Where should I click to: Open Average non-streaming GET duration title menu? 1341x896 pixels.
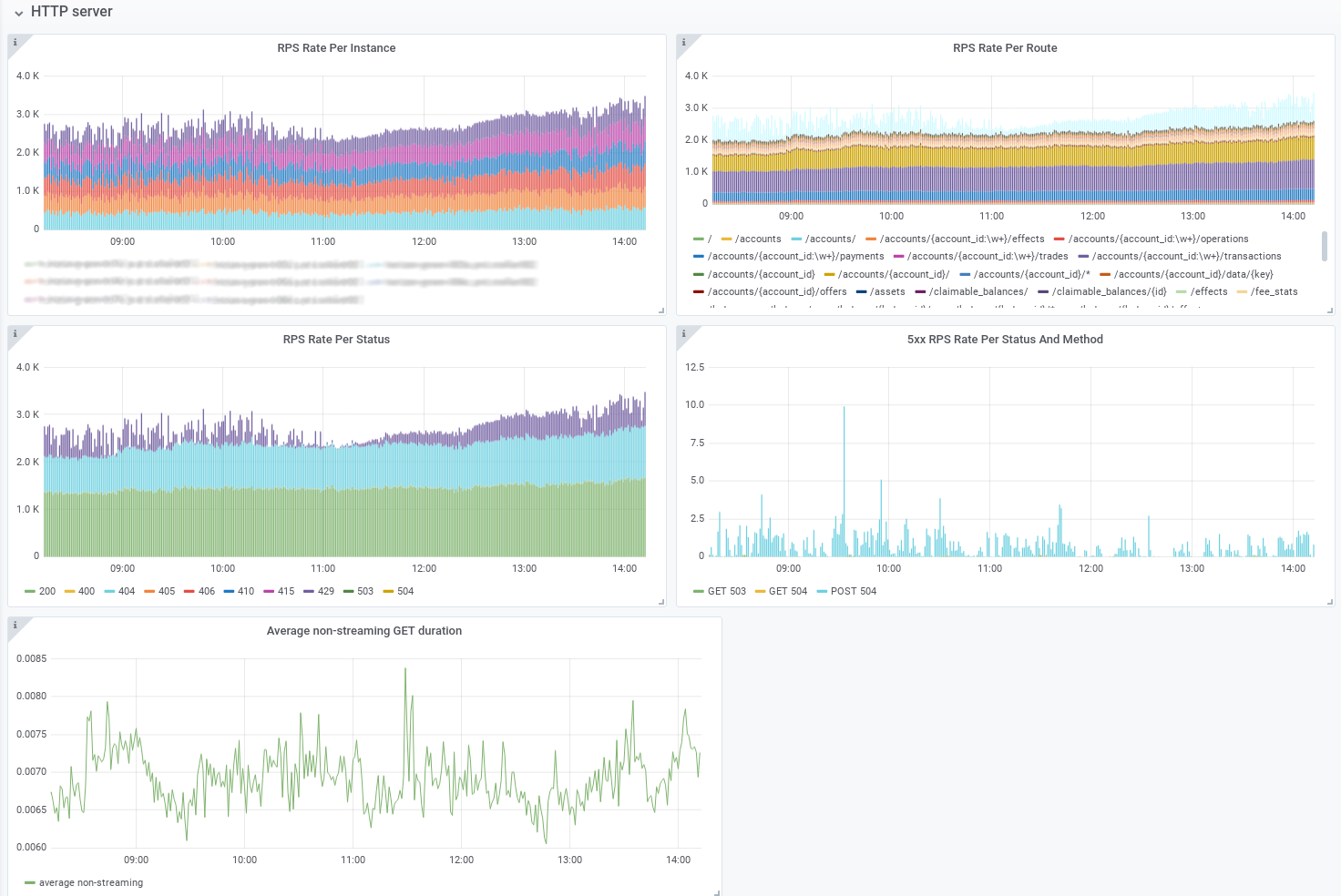coord(364,631)
